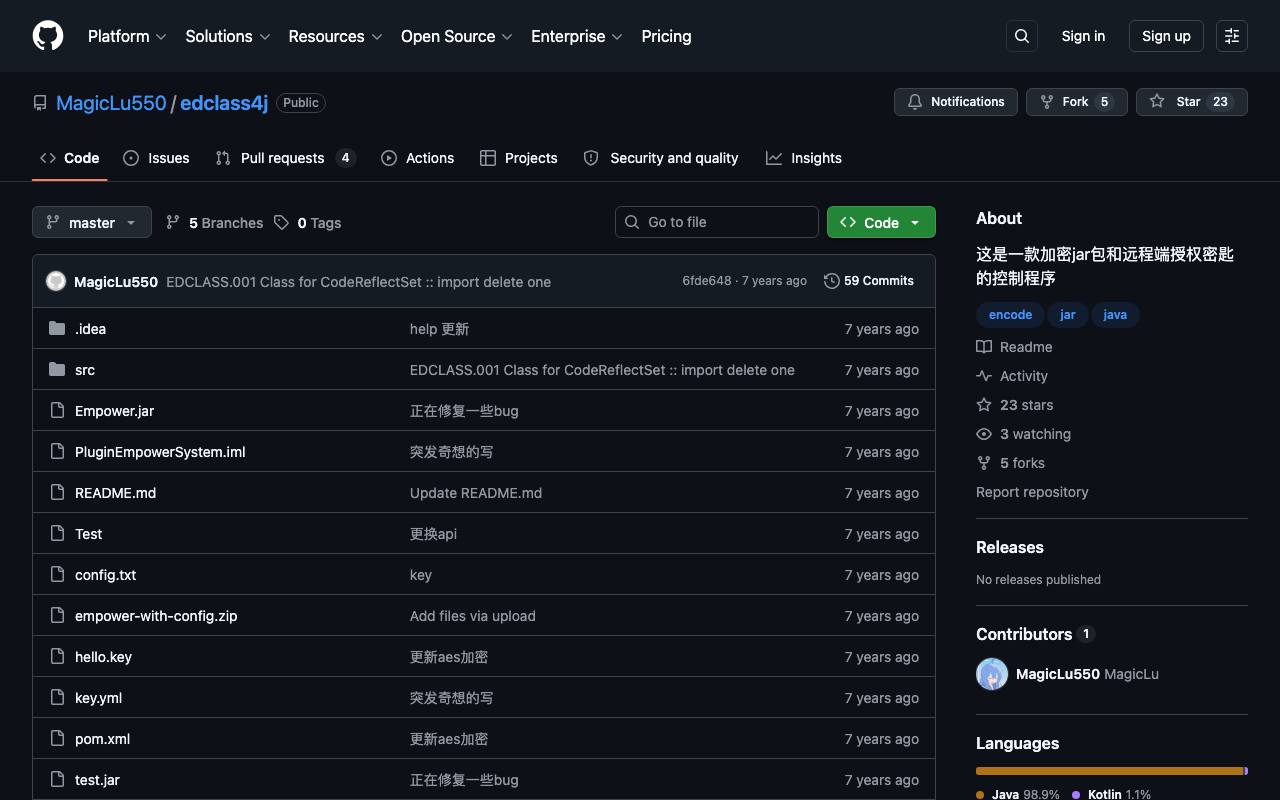Click the contributor MagicLu550 avatar

point(992,674)
